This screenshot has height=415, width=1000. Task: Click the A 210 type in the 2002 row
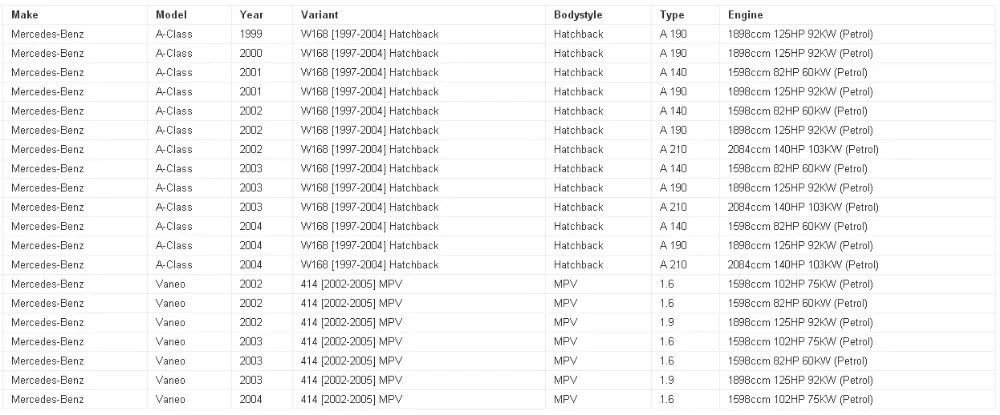(674, 150)
